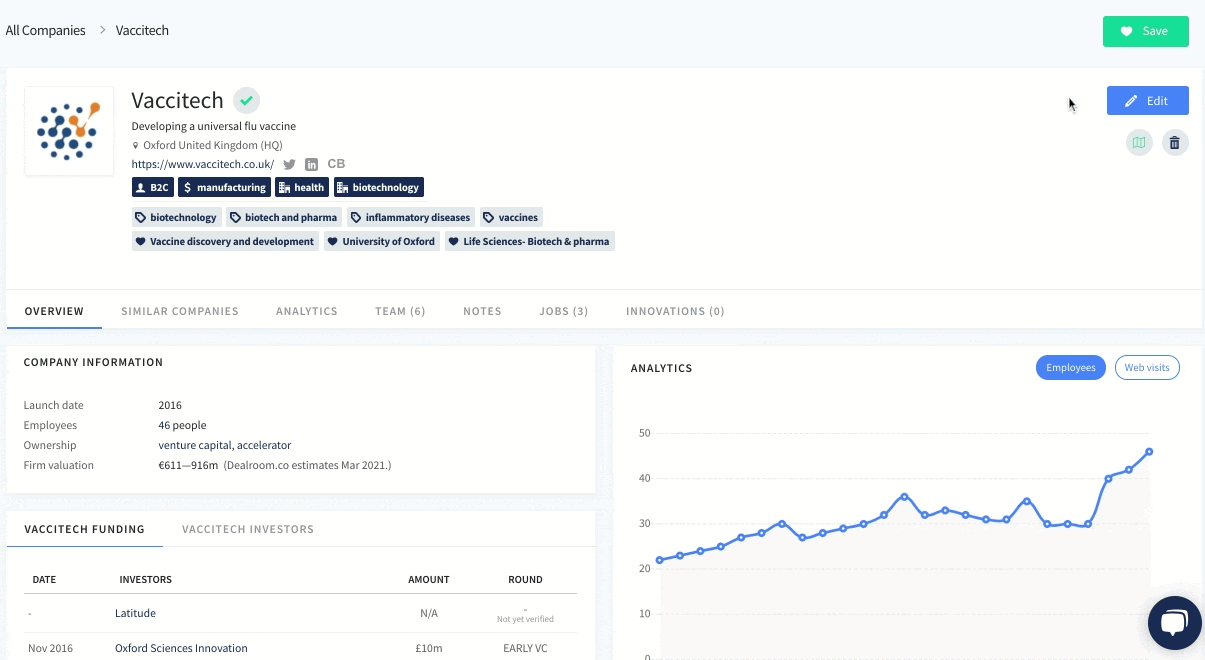
Task: Click the AMOUNT column header
Action: coord(429,579)
